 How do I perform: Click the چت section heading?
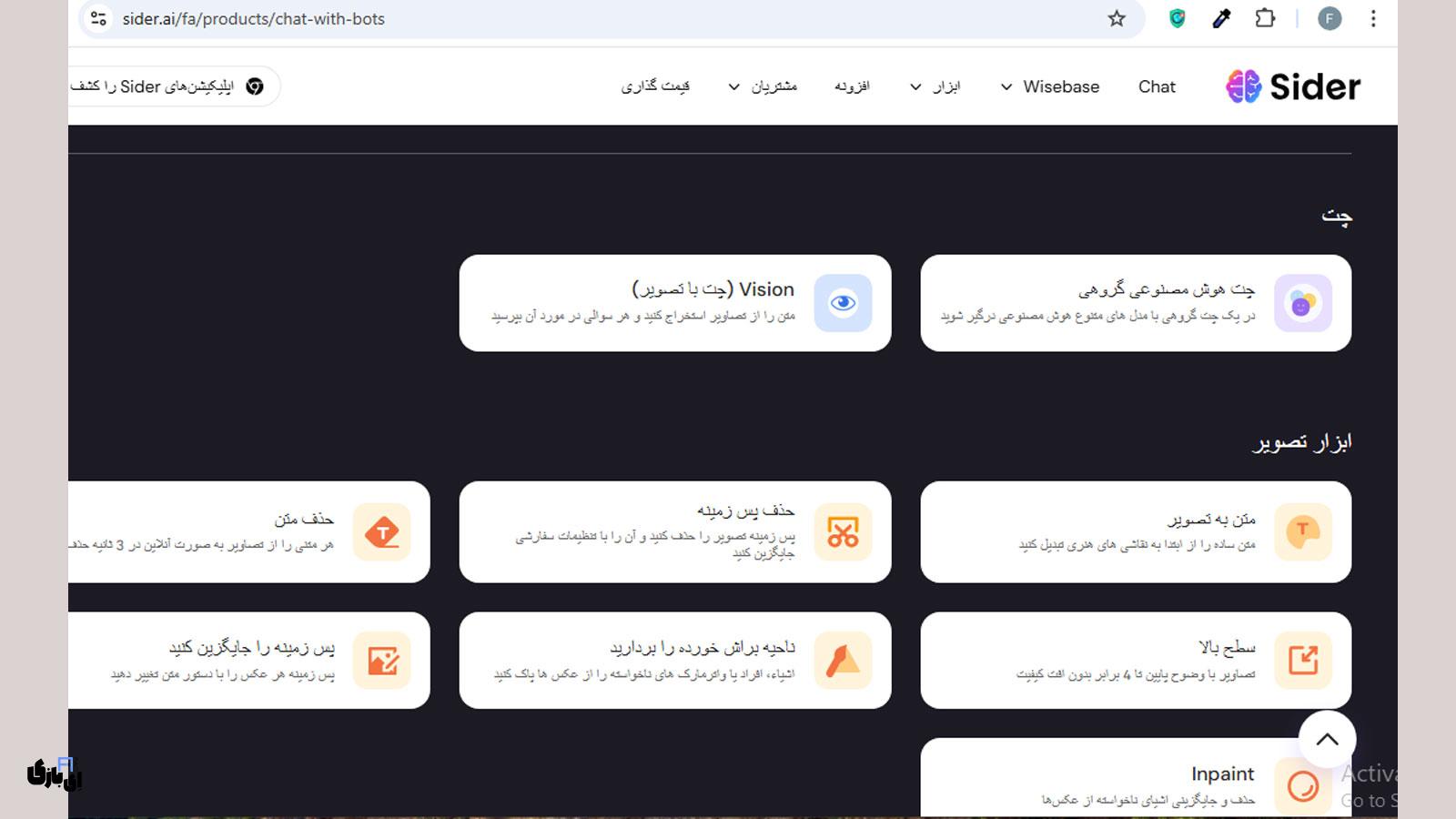[1337, 217]
